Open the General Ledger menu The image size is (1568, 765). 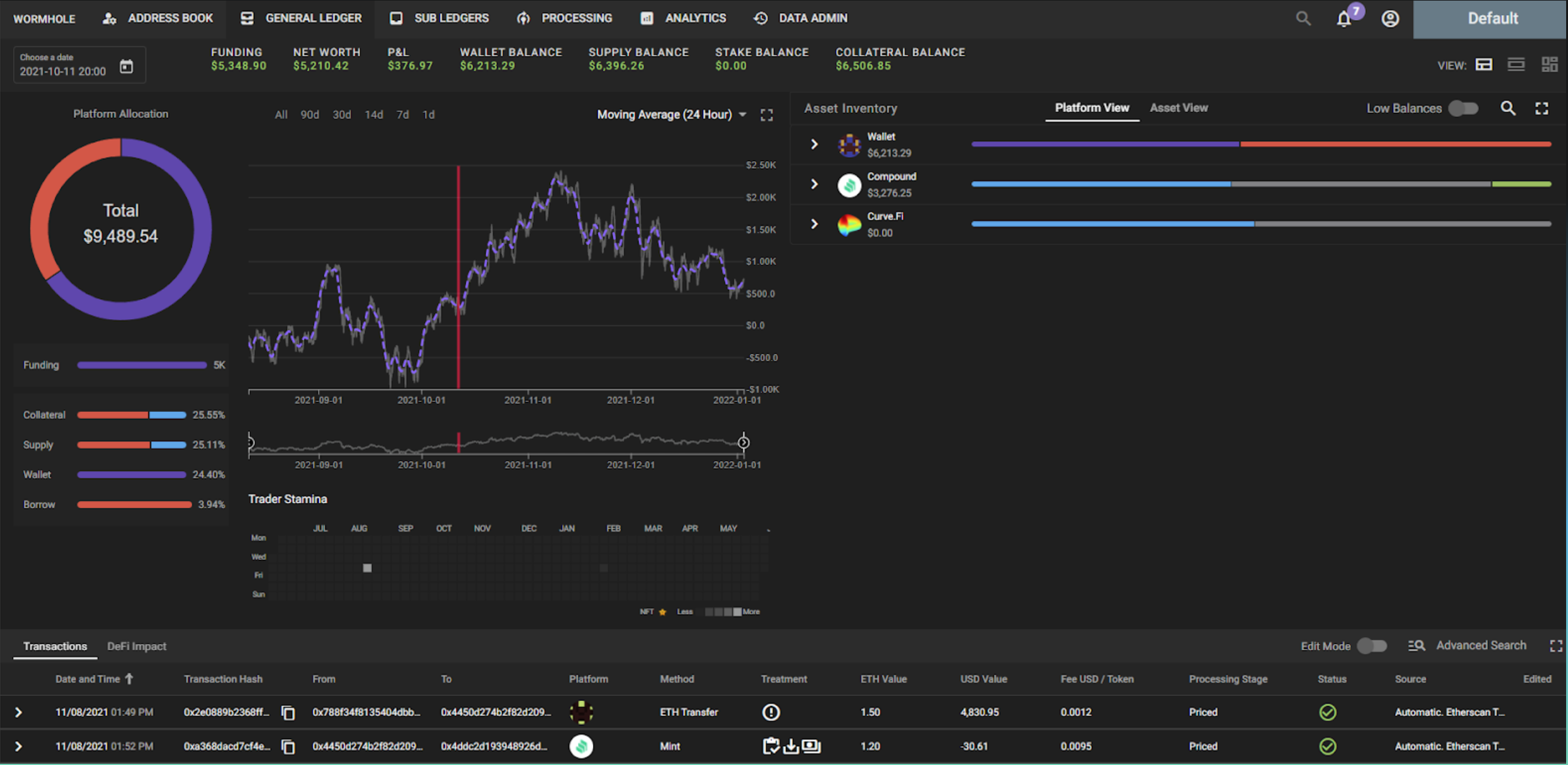click(x=301, y=18)
